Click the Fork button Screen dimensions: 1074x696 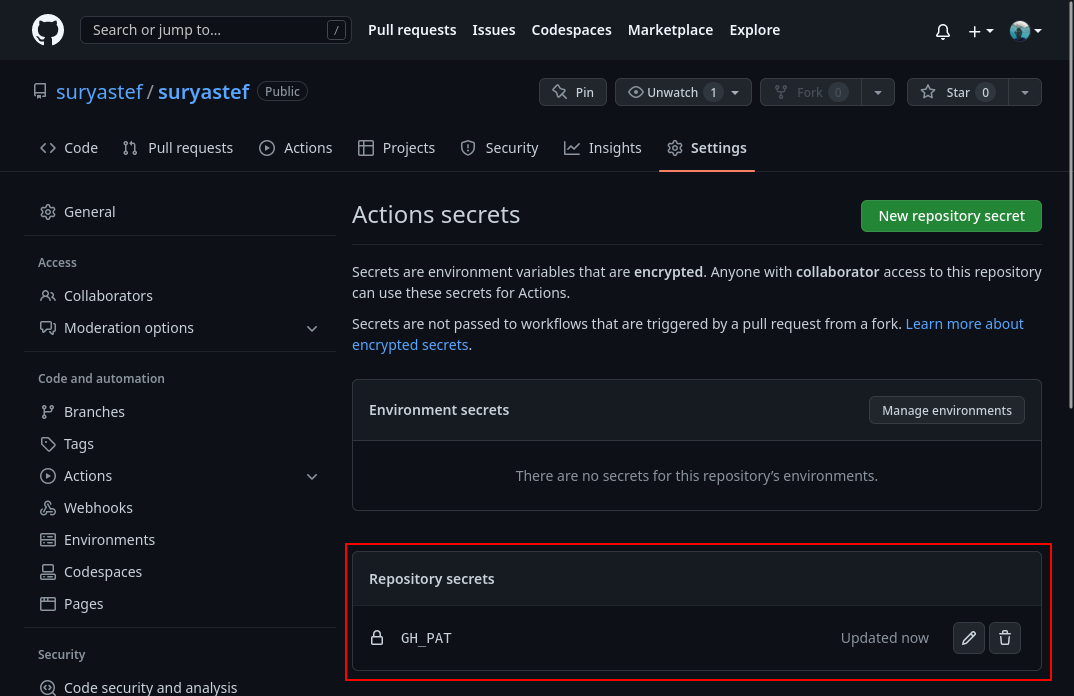pos(810,92)
